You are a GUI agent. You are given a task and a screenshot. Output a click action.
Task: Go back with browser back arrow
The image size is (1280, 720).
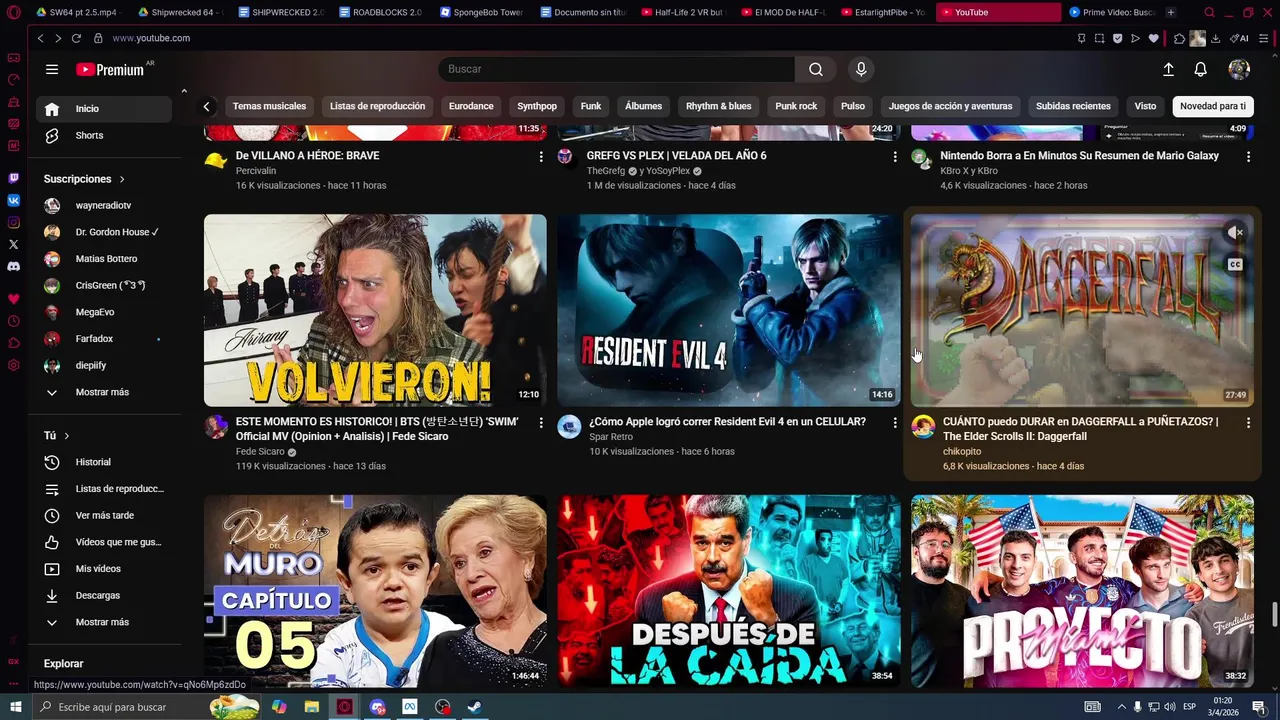[x=40, y=38]
